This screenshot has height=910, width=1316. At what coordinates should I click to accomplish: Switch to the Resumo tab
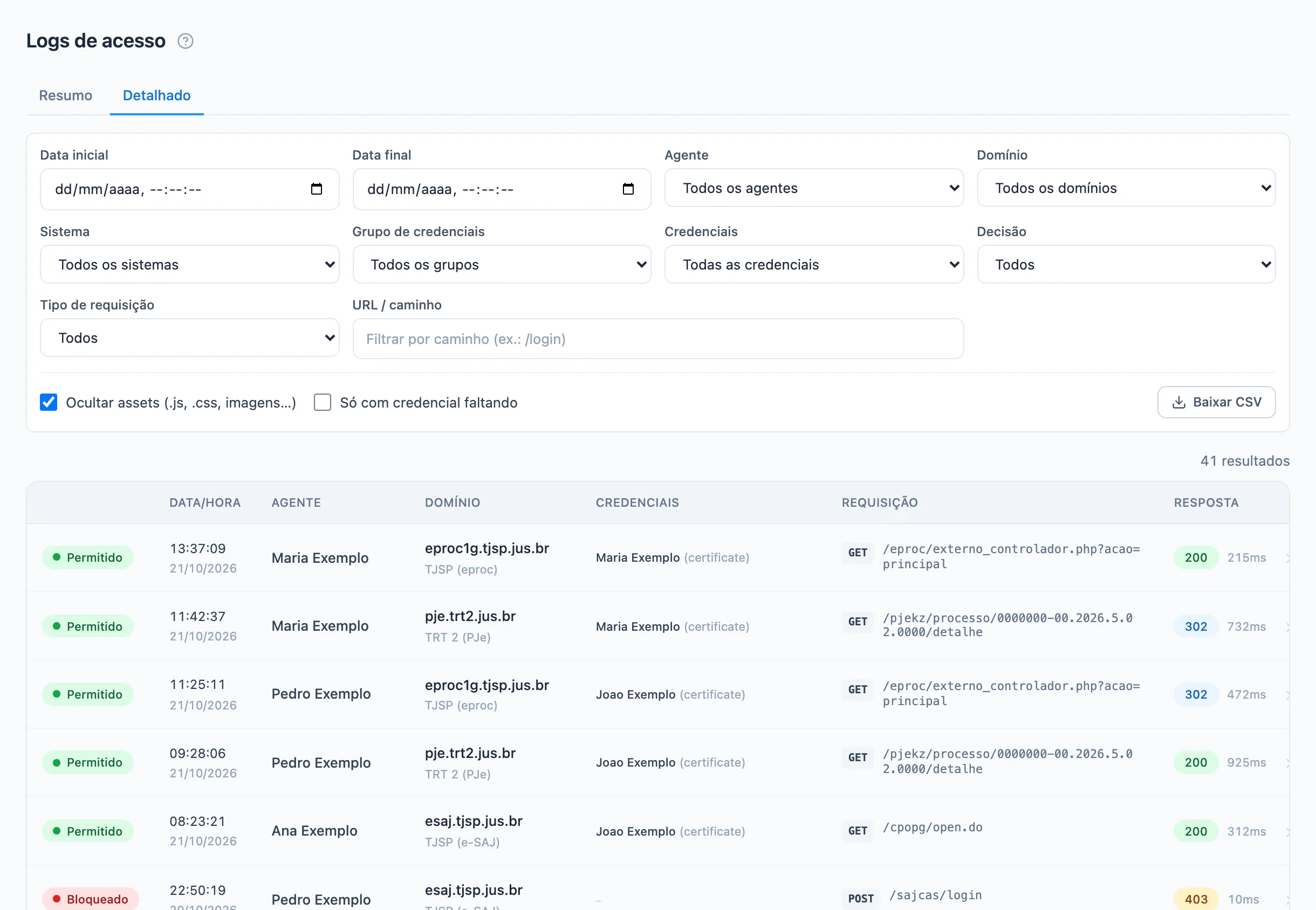coord(66,95)
